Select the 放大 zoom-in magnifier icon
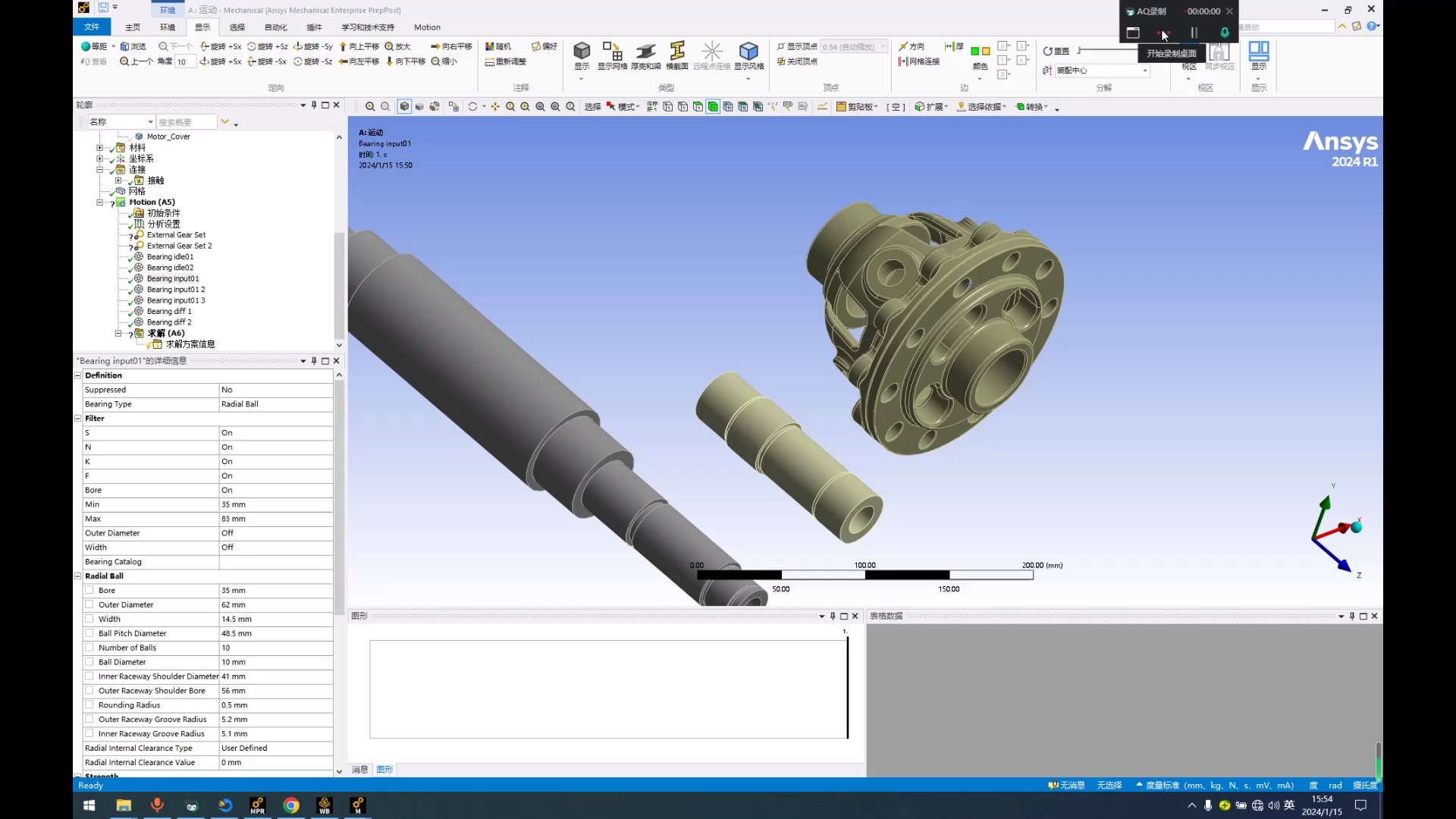 (390, 46)
